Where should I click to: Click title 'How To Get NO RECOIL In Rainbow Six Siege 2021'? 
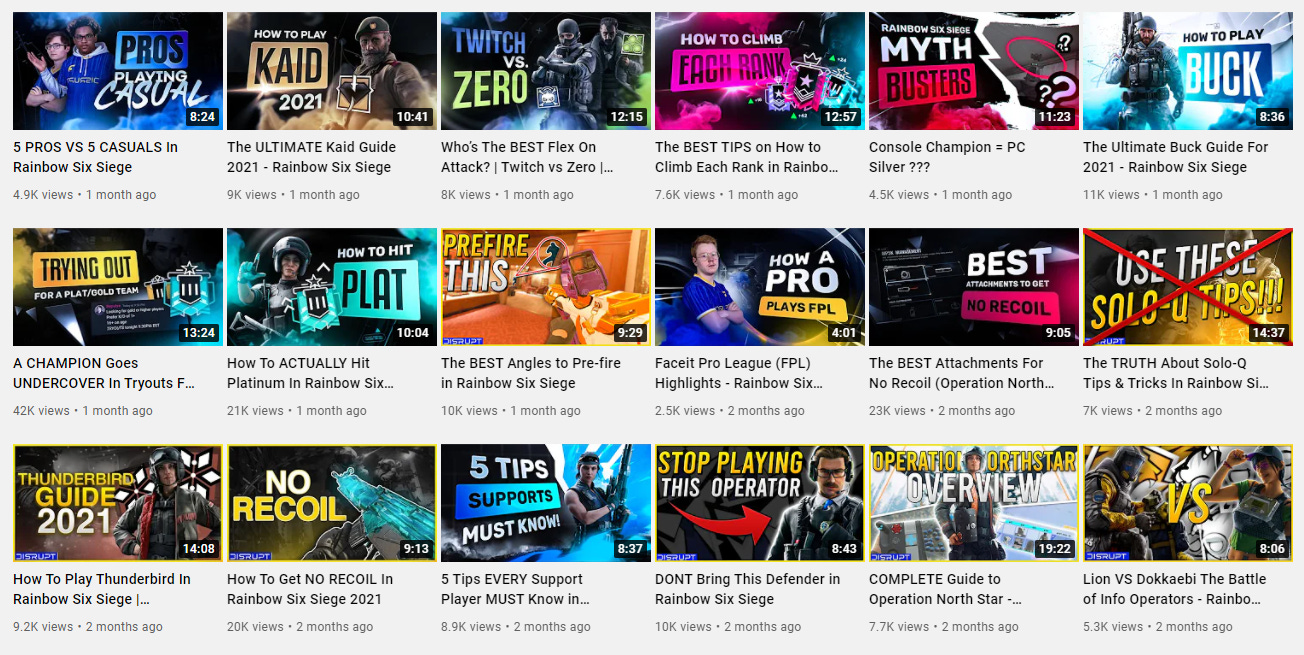310,589
